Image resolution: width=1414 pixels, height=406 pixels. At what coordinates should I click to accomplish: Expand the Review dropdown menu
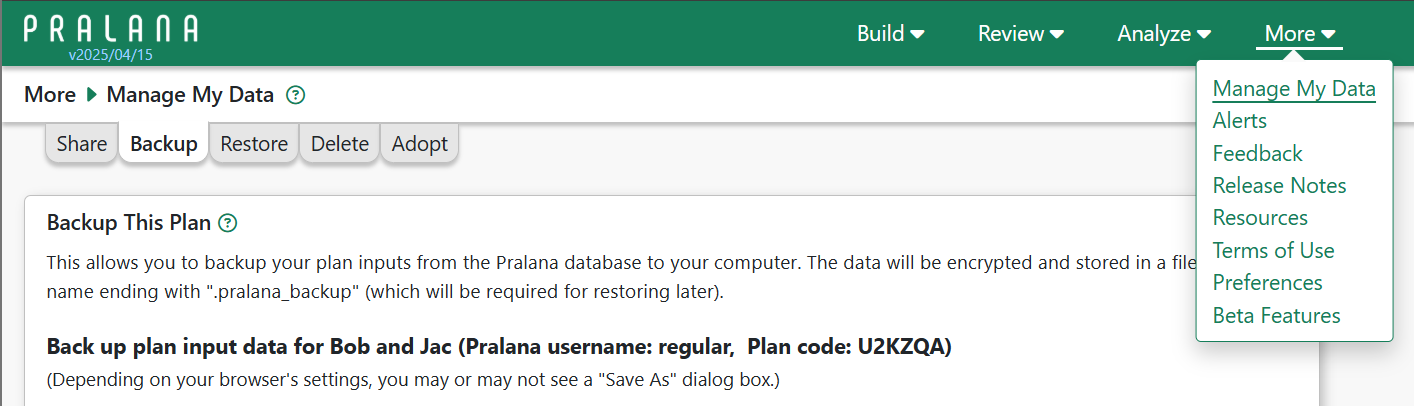(1020, 33)
